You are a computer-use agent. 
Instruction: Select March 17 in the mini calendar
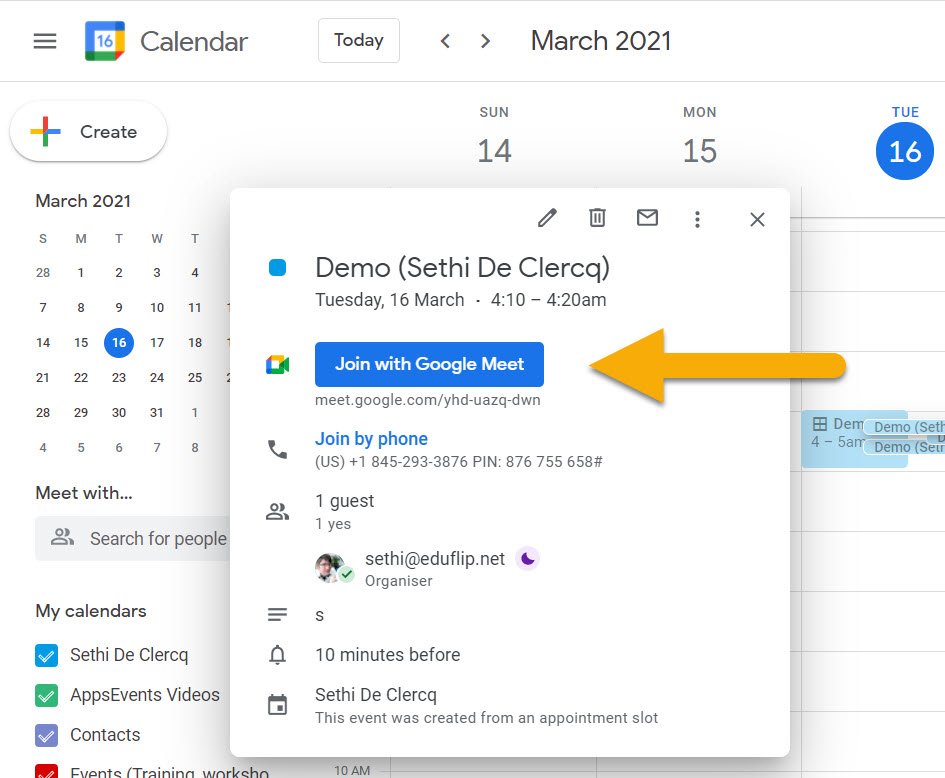(157, 343)
